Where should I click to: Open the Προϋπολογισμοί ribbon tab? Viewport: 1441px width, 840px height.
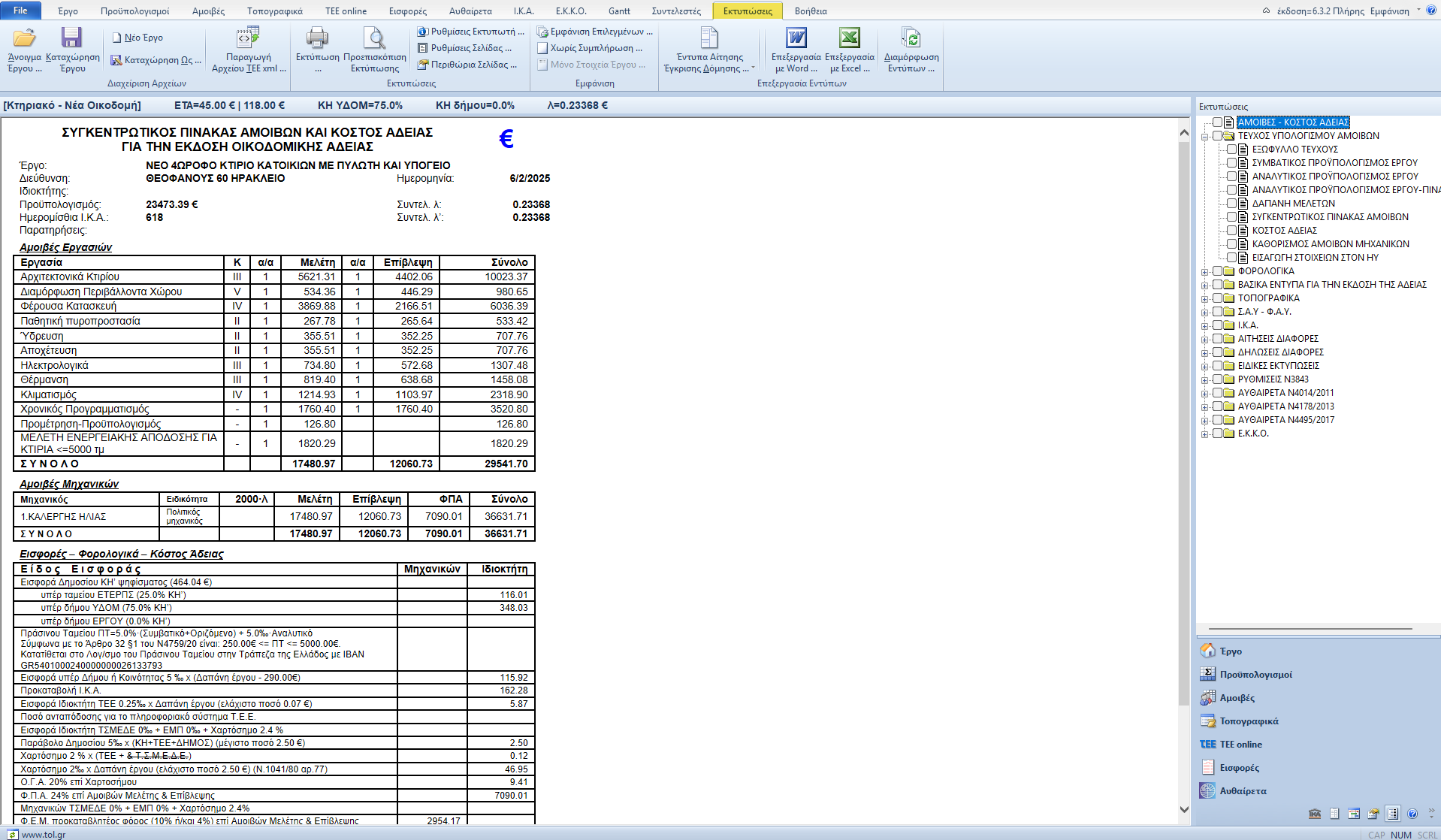click(135, 11)
